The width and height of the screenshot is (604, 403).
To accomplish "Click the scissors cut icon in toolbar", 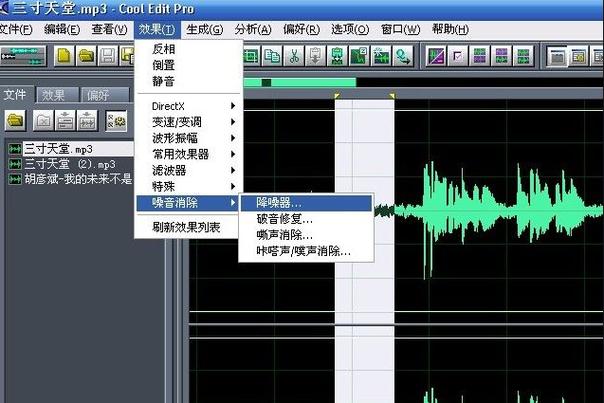I will pyautogui.click(x=294, y=56).
